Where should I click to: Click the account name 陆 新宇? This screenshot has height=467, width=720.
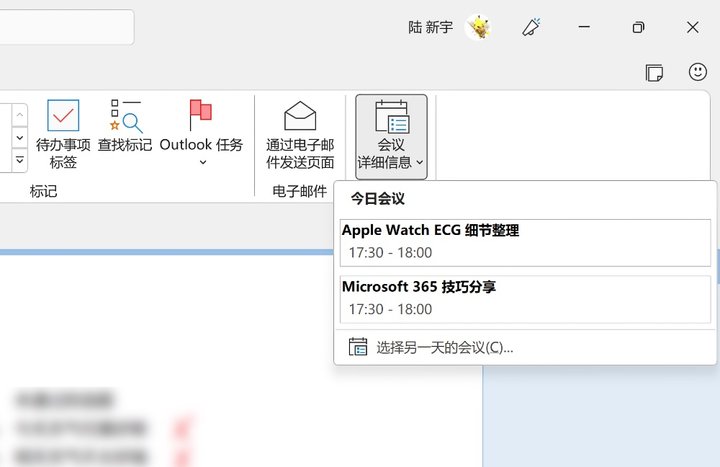tap(430, 27)
